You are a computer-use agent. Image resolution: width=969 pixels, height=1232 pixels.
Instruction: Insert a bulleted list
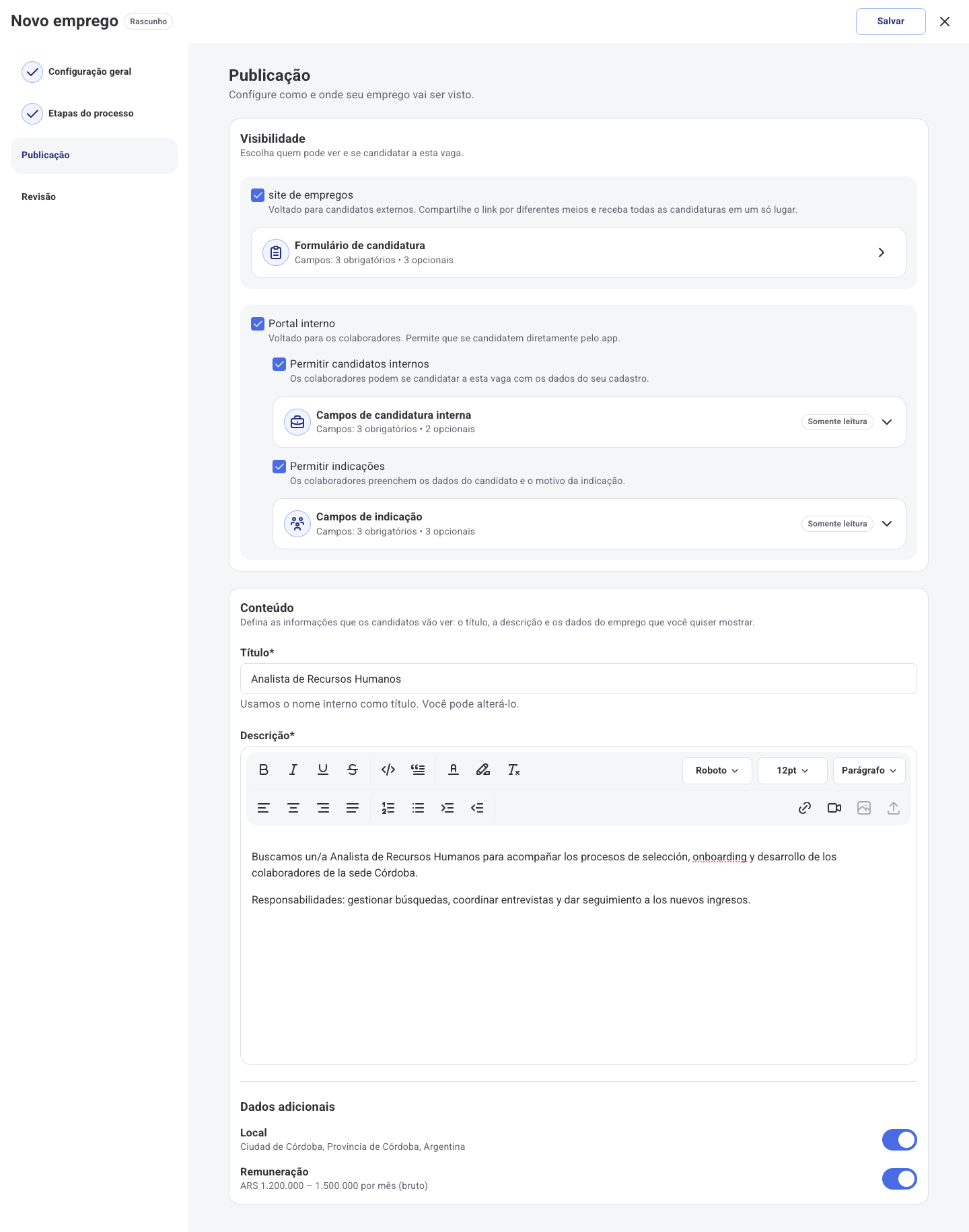tap(418, 808)
